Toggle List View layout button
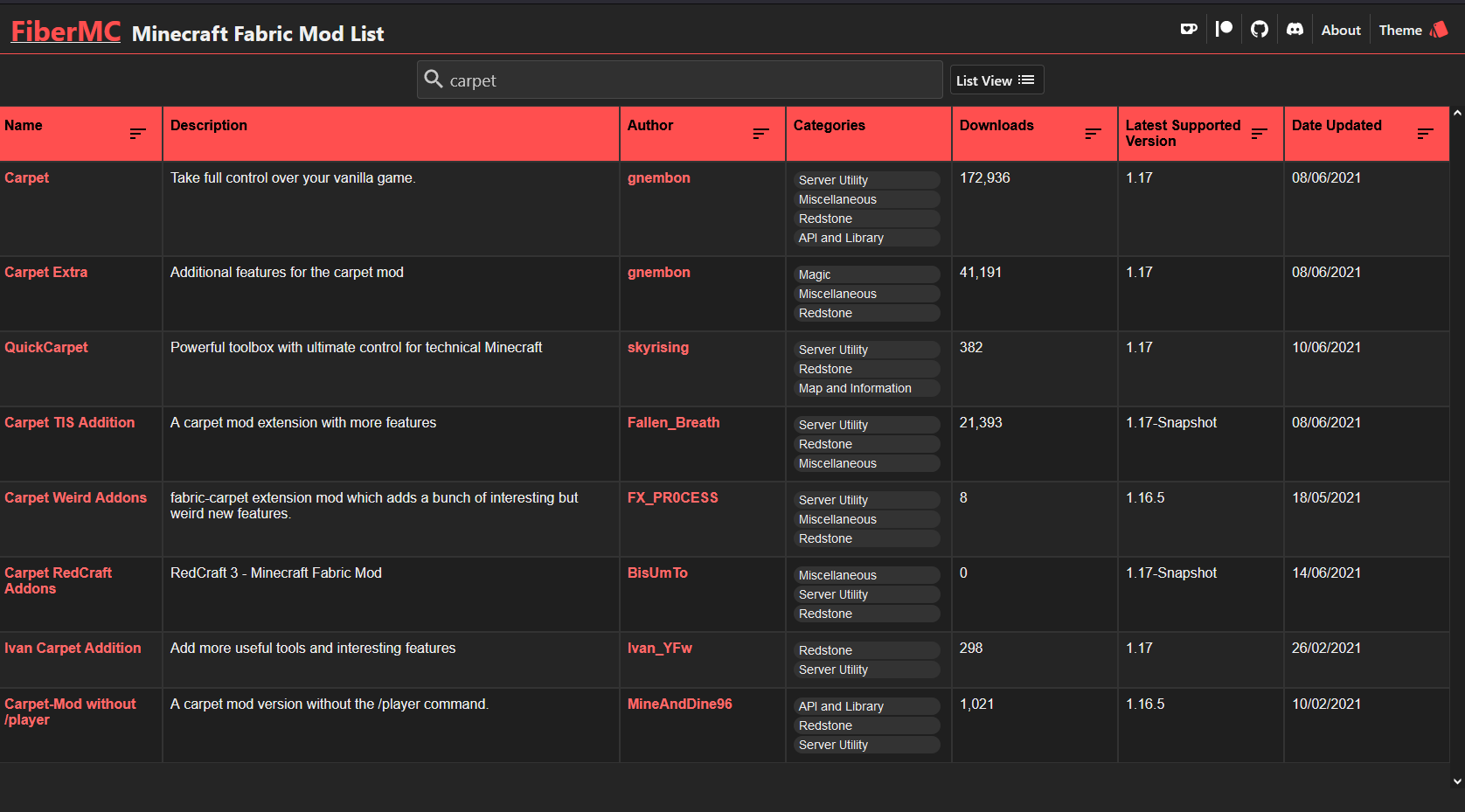Screen dimensions: 1465x812 point(996,80)
